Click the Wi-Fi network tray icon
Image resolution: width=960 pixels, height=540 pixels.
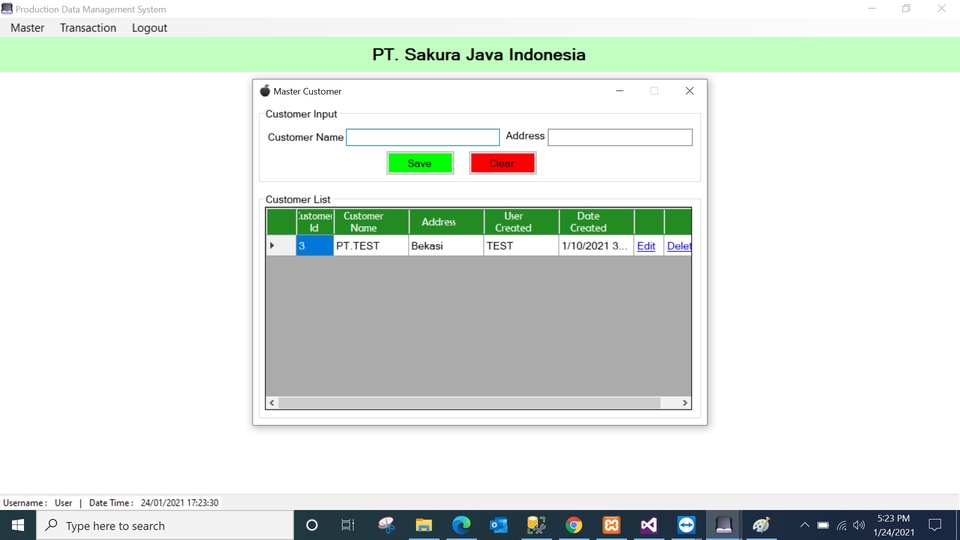841,525
